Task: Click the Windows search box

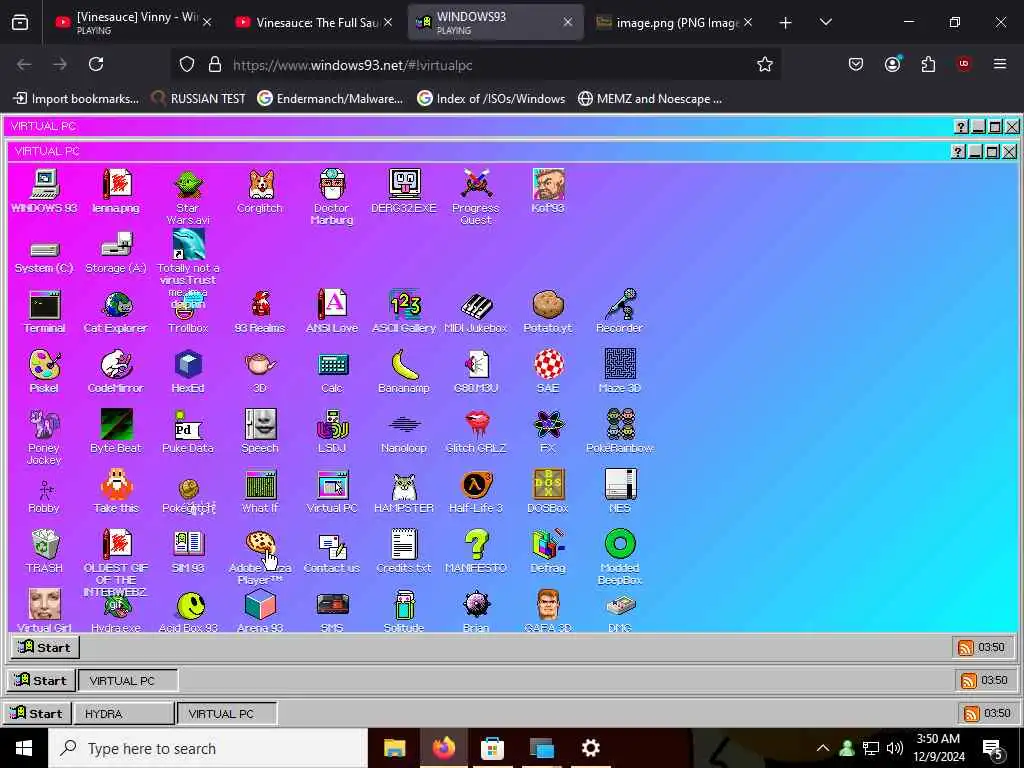Action: (208, 748)
